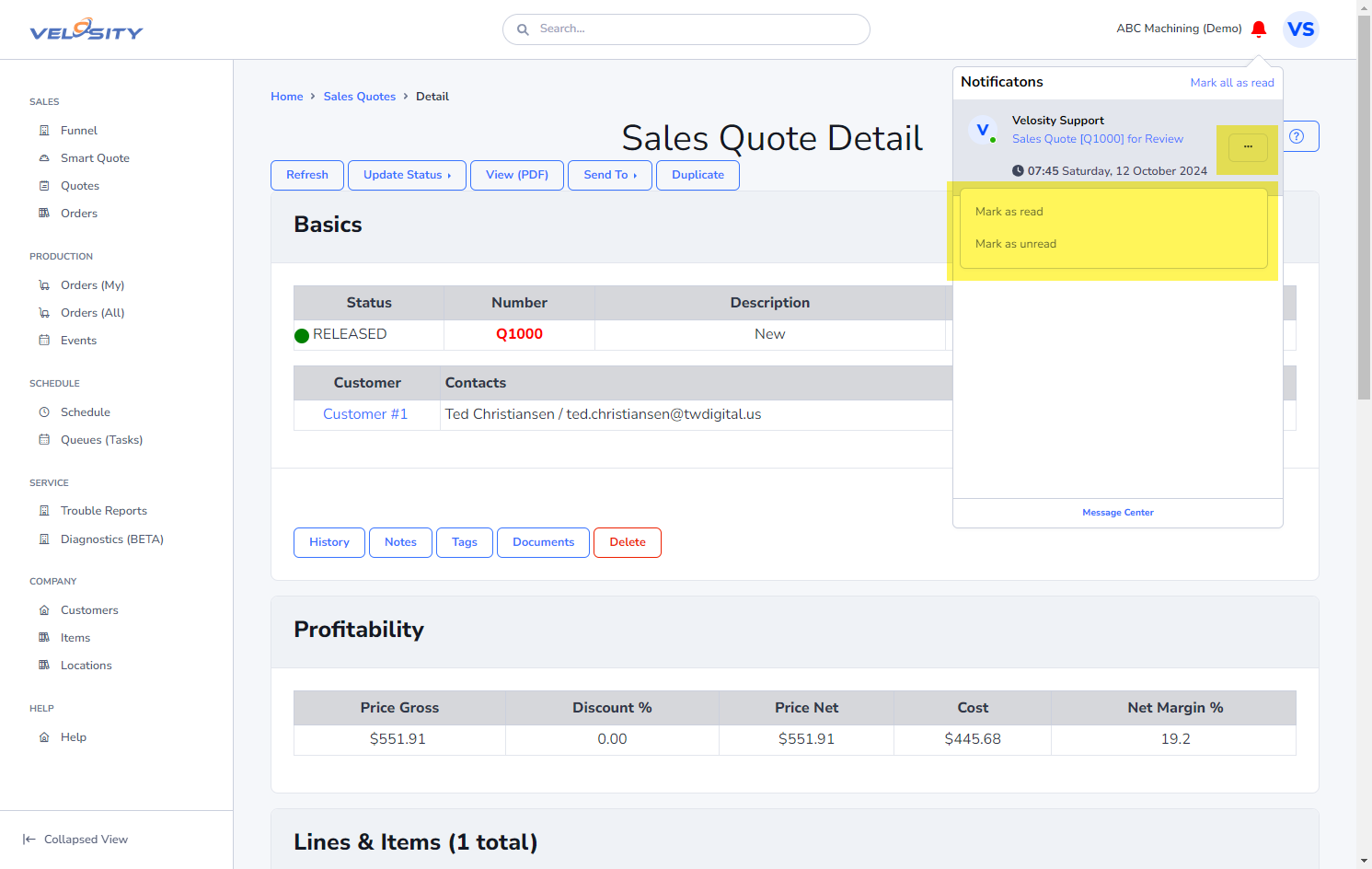Click the Orders (My) cart icon
Screen dimensions: 1372x869
coord(44,285)
